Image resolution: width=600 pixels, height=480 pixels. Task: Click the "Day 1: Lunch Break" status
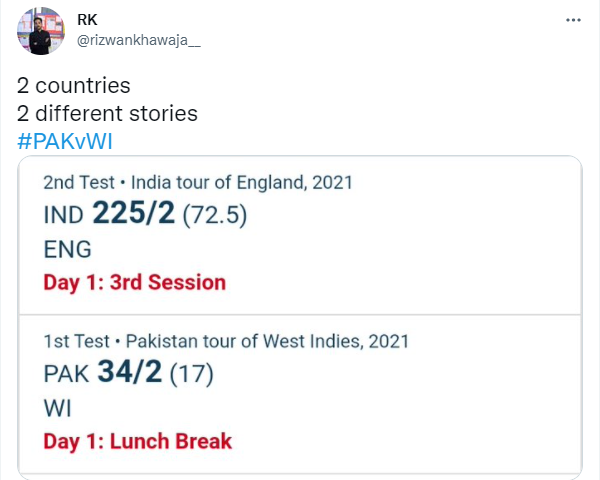(137, 441)
